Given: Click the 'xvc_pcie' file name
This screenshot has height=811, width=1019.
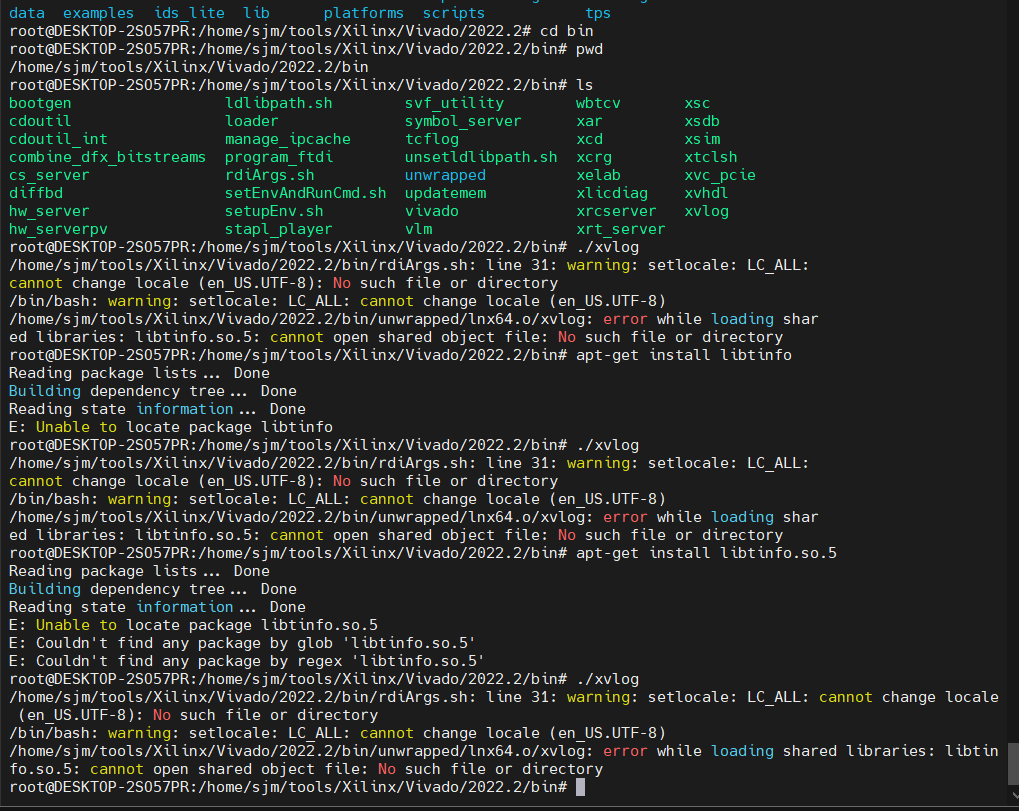Looking at the screenshot, I should tap(720, 175).
